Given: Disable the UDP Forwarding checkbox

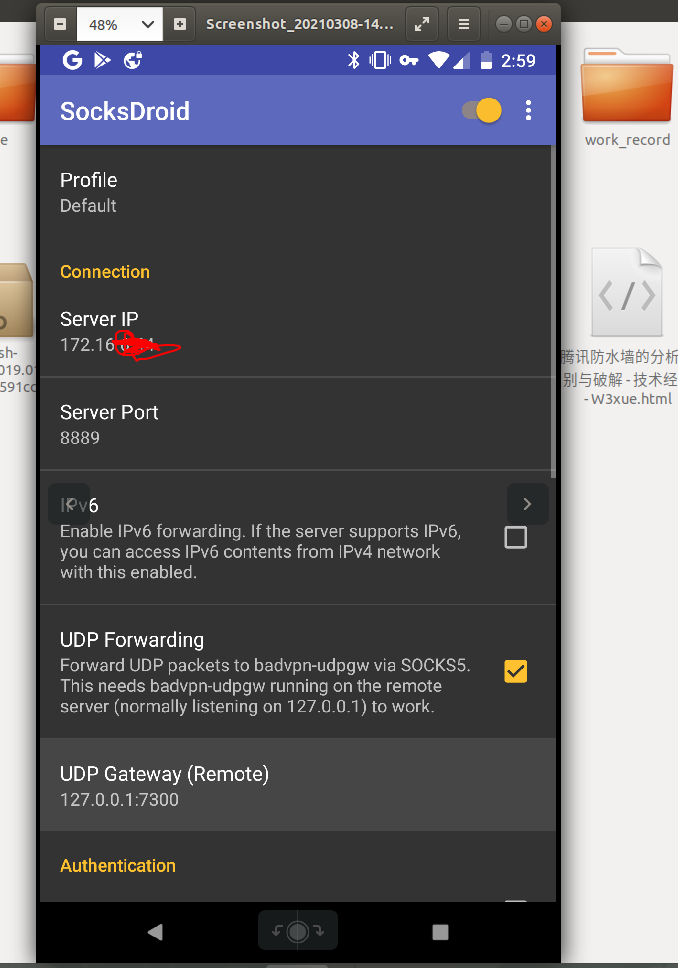Looking at the screenshot, I should 515,671.
